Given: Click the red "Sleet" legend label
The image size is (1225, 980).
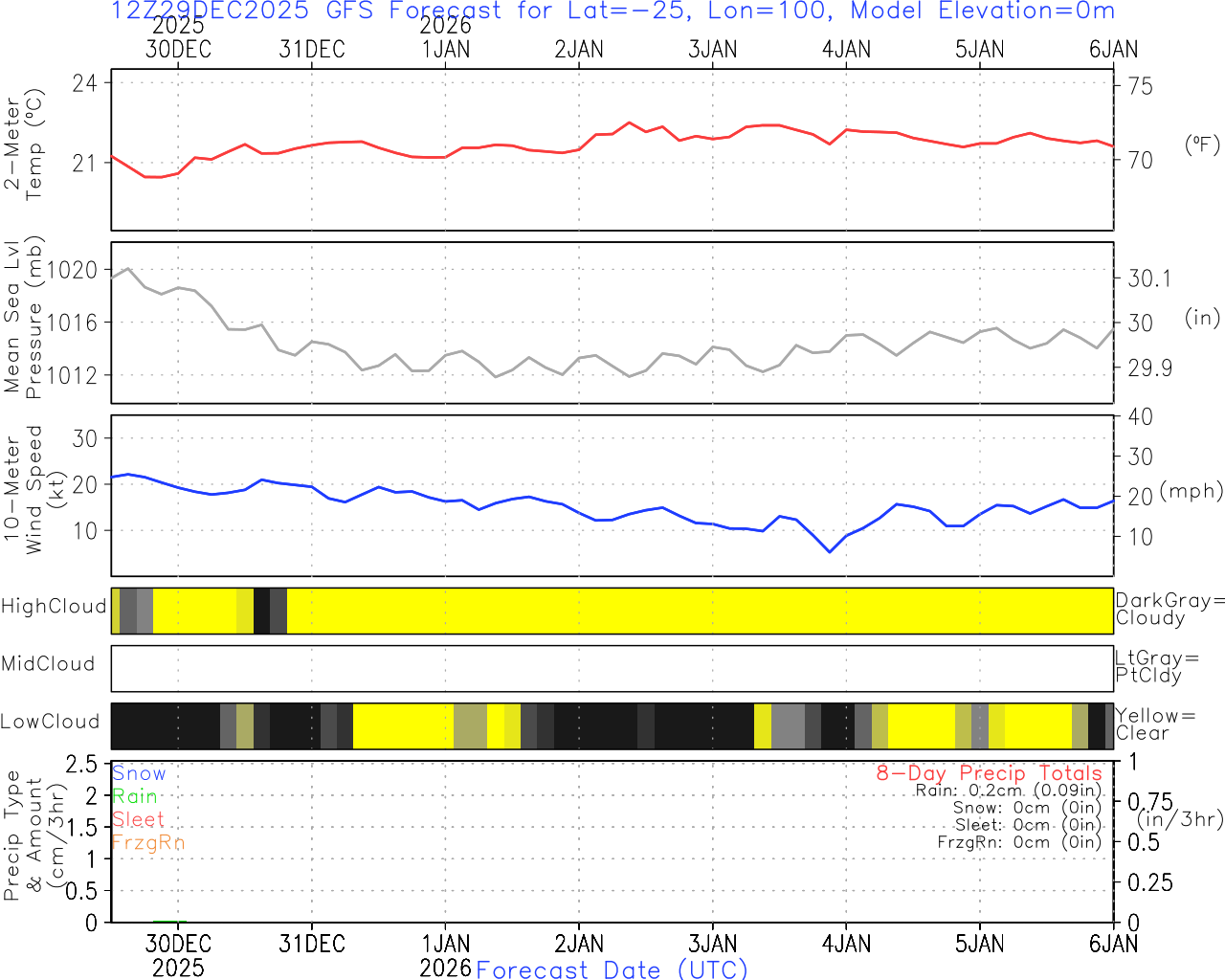Looking at the screenshot, I should (139, 819).
